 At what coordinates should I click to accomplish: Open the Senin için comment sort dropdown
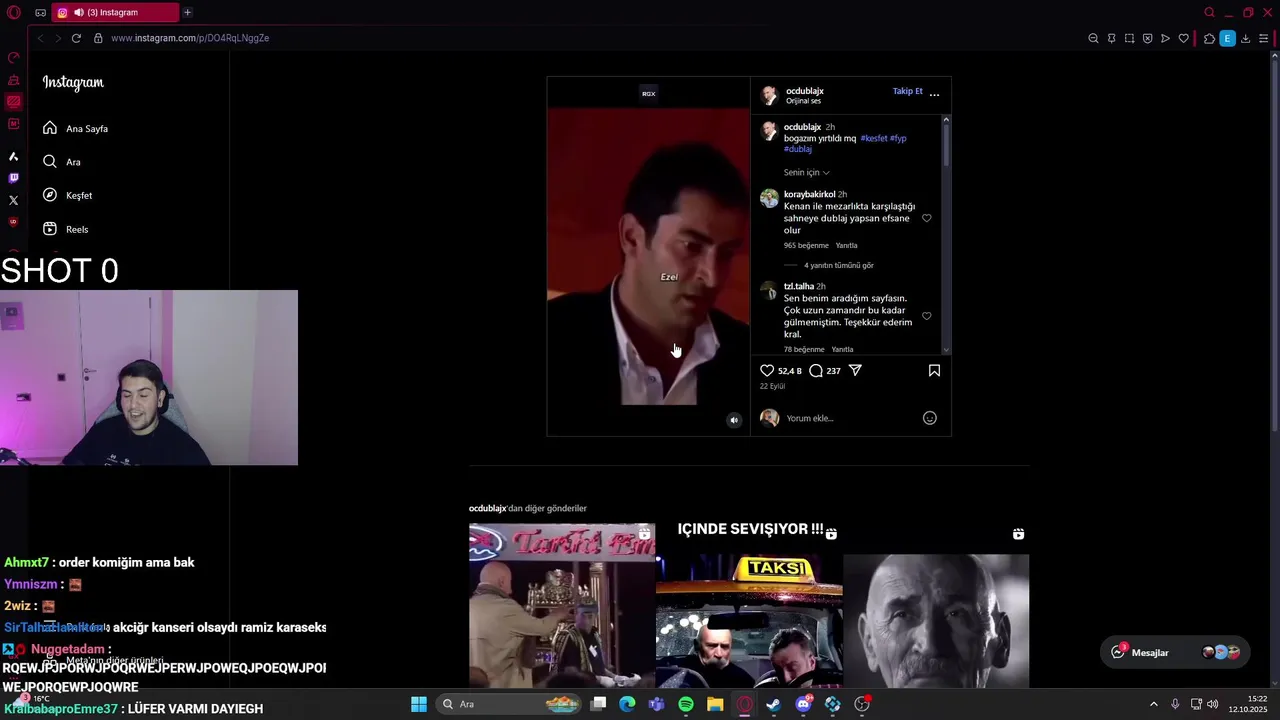click(x=806, y=172)
